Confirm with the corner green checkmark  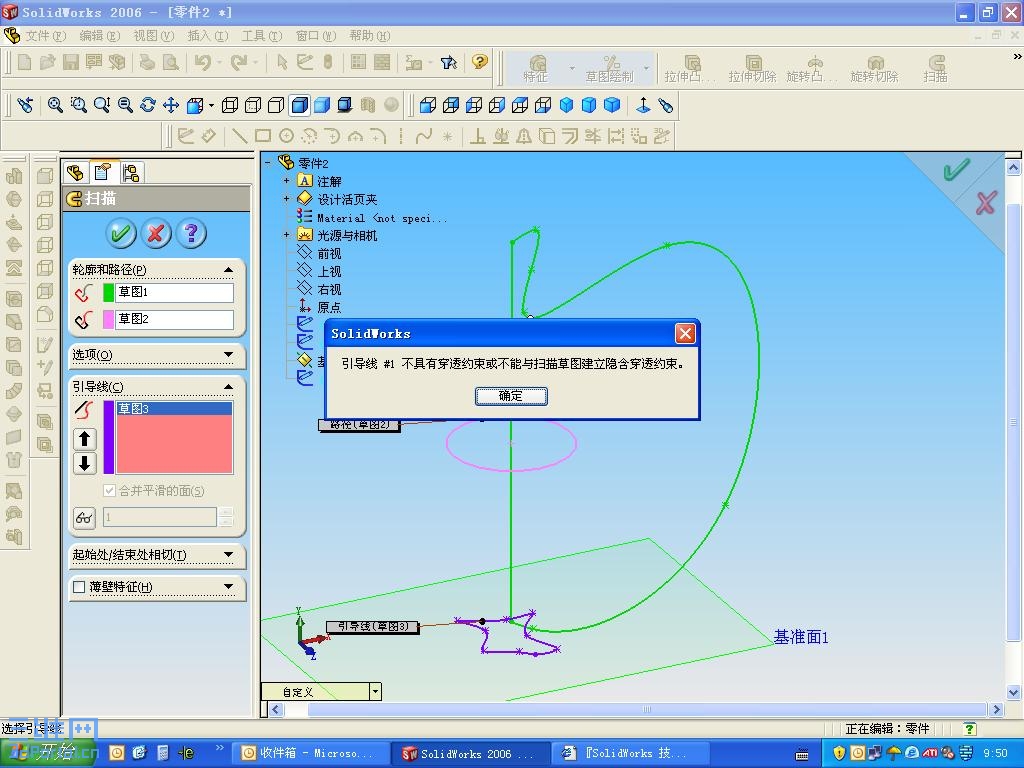[x=956, y=170]
